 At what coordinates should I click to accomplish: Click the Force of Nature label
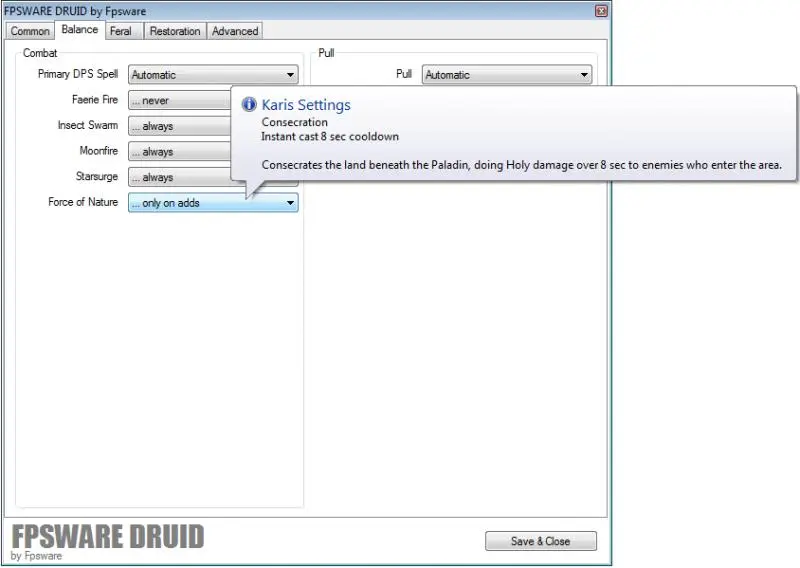(x=83, y=203)
